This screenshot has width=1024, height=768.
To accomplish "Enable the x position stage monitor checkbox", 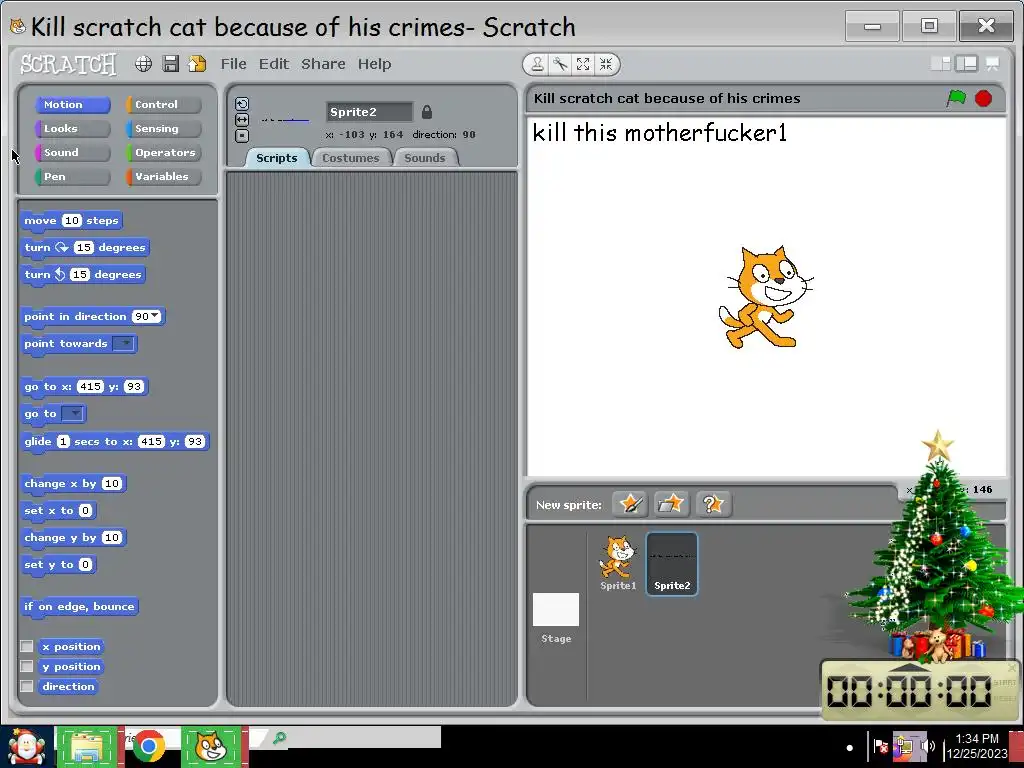I will pyautogui.click(x=27, y=646).
